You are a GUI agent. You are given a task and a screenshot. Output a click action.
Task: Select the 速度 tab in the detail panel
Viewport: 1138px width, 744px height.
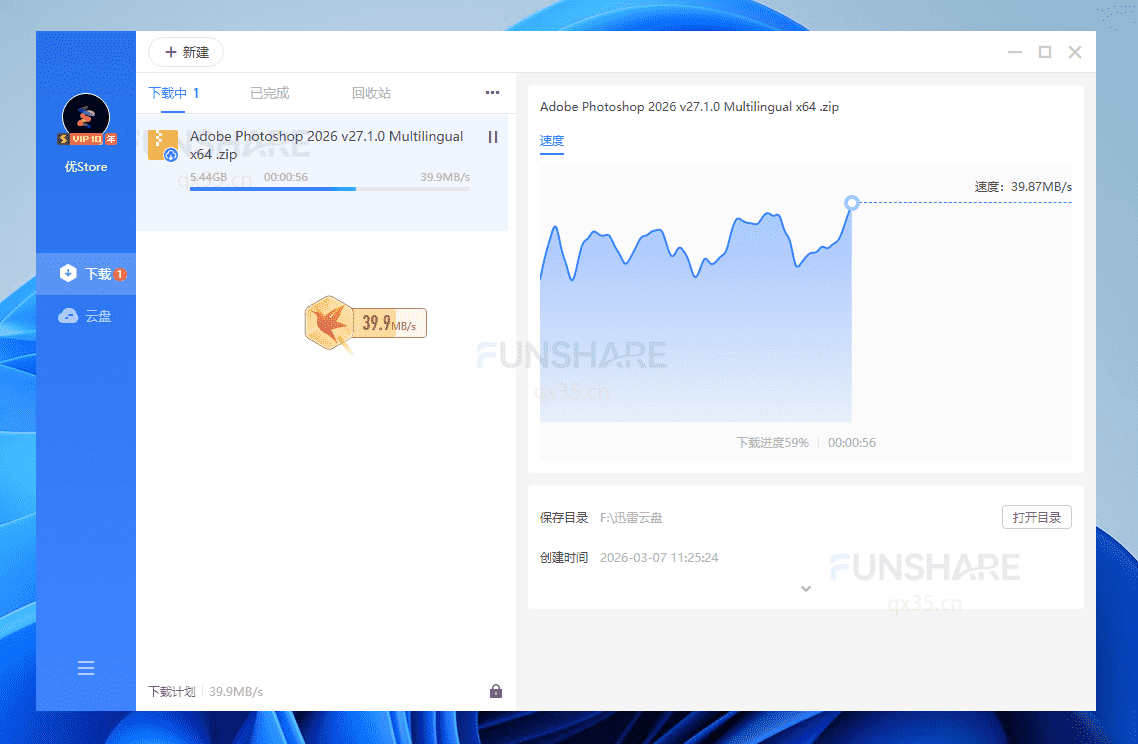click(x=551, y=141)
